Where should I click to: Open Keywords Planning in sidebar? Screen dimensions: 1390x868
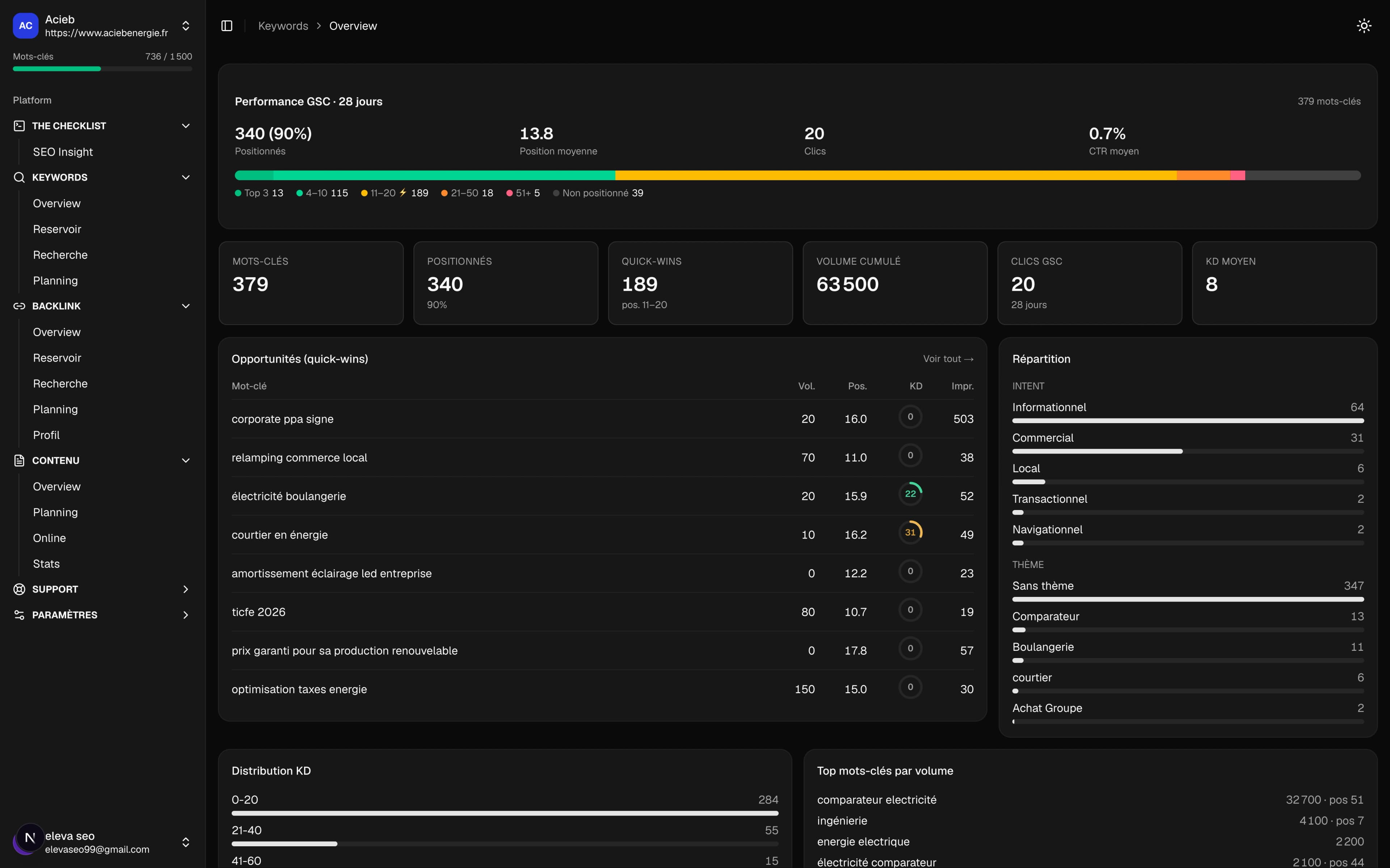point(55,281)
